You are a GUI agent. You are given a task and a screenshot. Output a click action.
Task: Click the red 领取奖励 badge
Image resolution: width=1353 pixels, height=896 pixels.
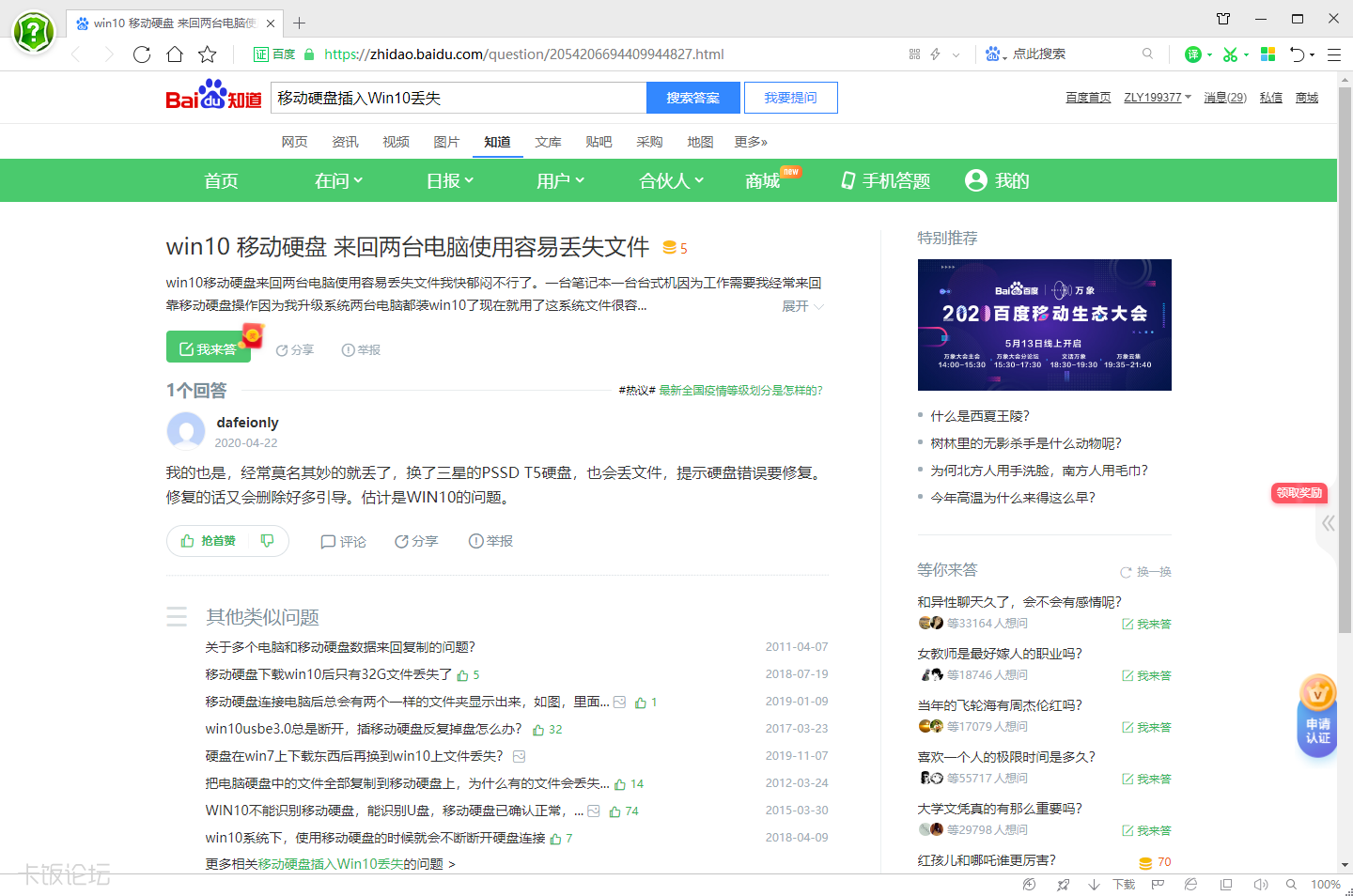point(1299,493)
